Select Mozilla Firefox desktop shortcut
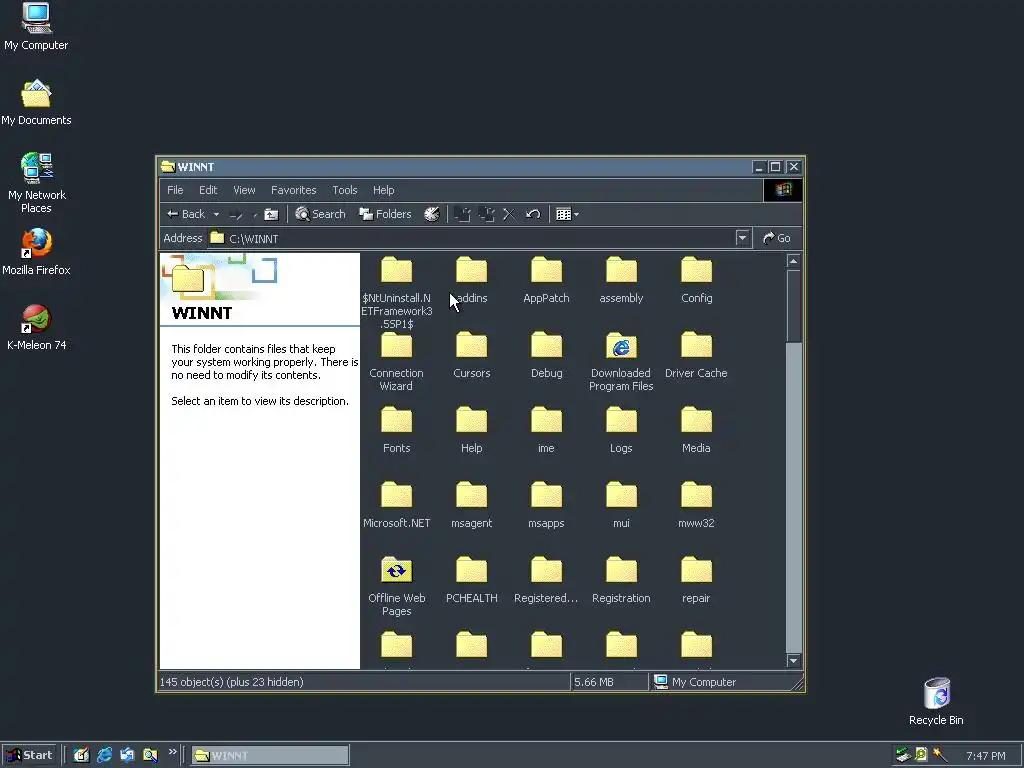Screen dimensions: 1024x768 [x=36, y=252]
